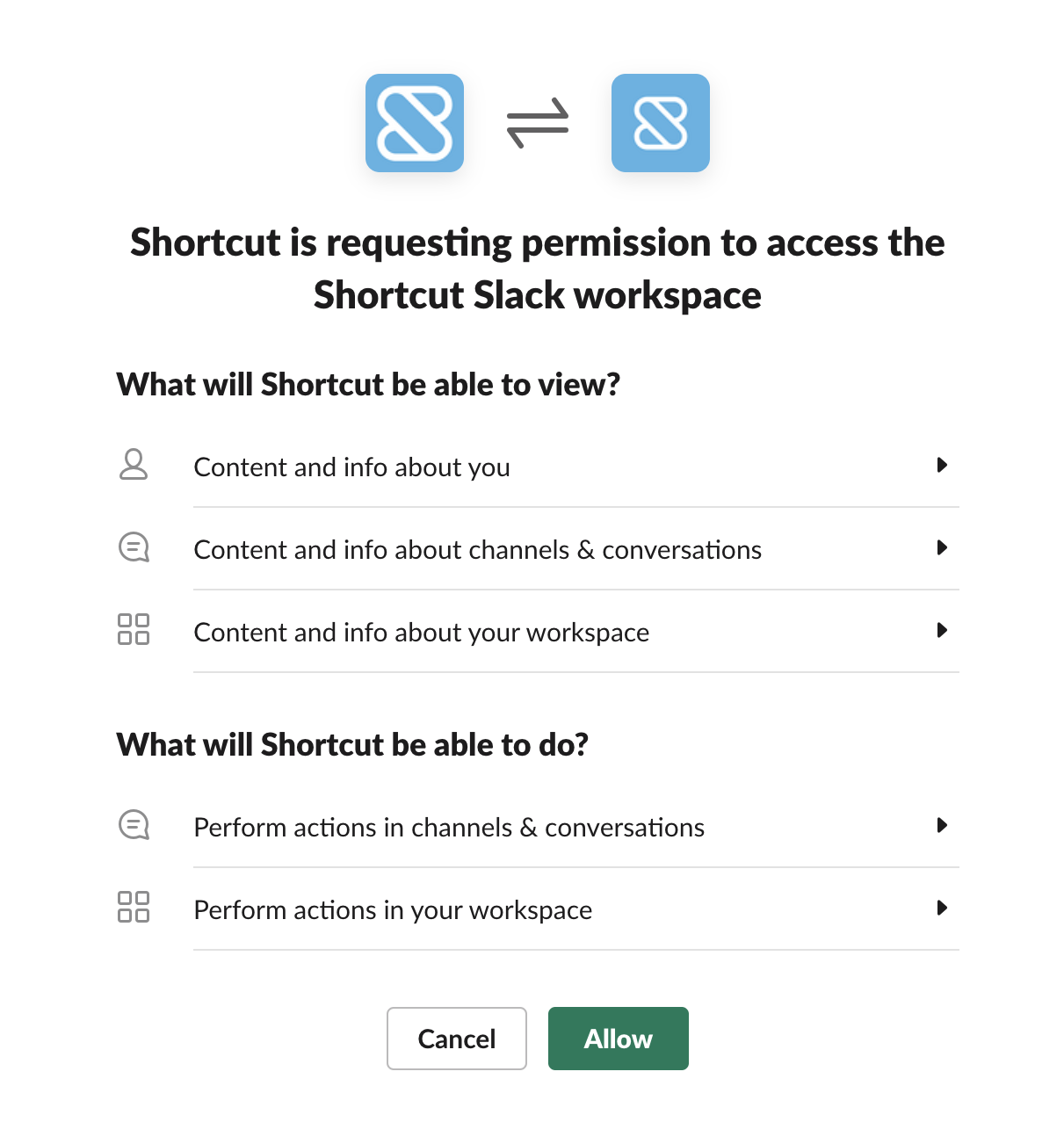Click chat bubble icon under able to view

point(134,547)
